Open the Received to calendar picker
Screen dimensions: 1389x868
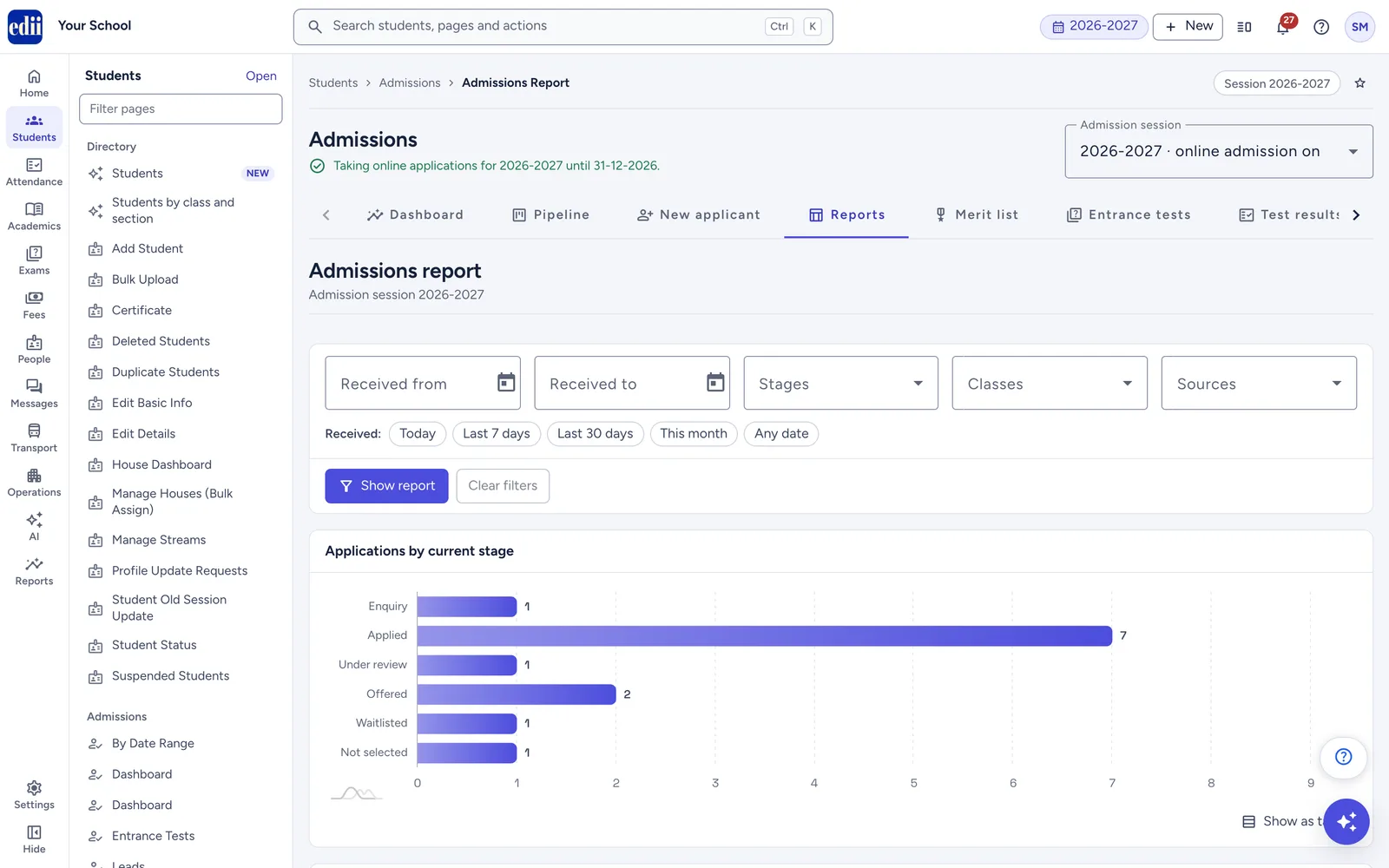715,383
